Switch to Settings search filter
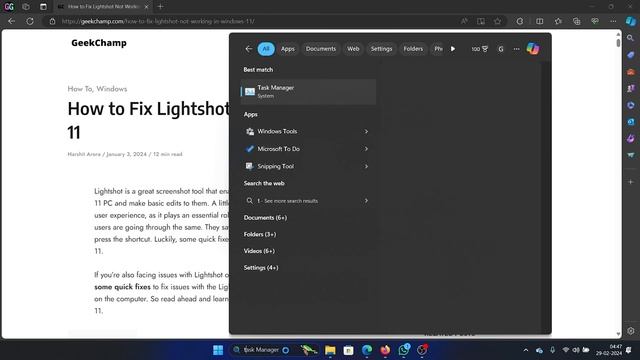 coord(381,49)
